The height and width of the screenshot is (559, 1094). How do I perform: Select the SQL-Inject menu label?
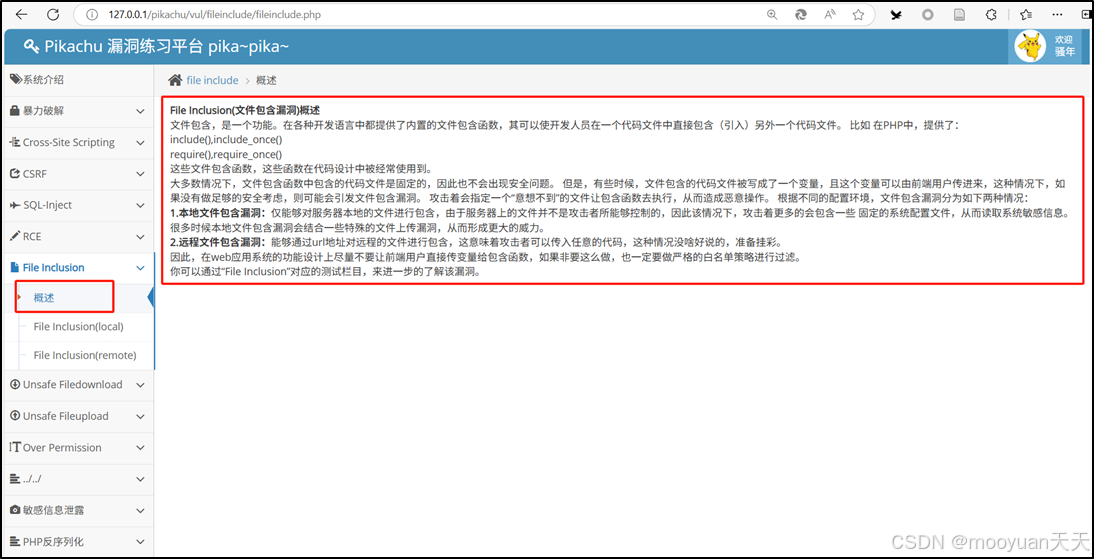point(47,205)
